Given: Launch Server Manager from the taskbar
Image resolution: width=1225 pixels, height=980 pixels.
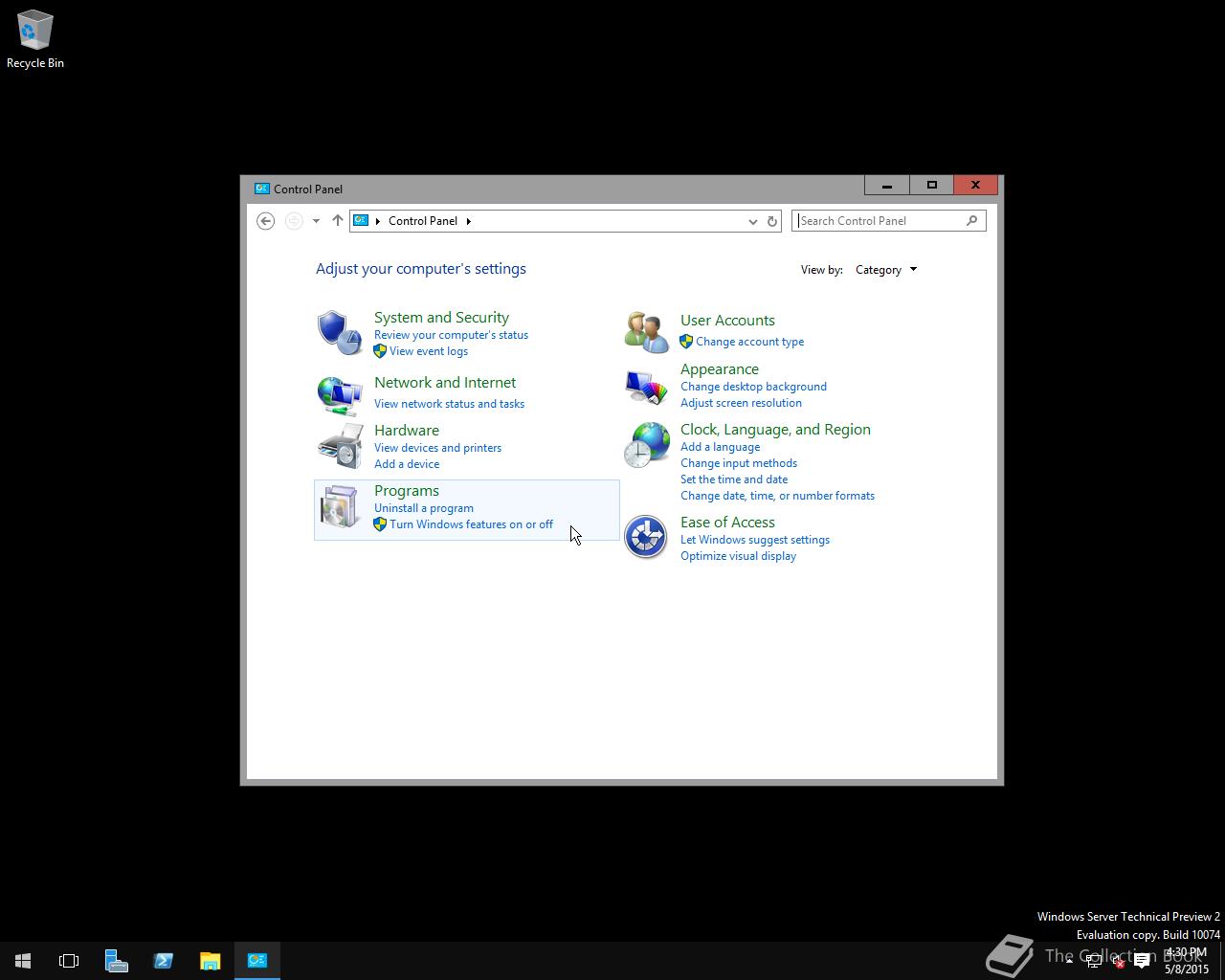Looking at the screenshot, I should coord(116,961).
